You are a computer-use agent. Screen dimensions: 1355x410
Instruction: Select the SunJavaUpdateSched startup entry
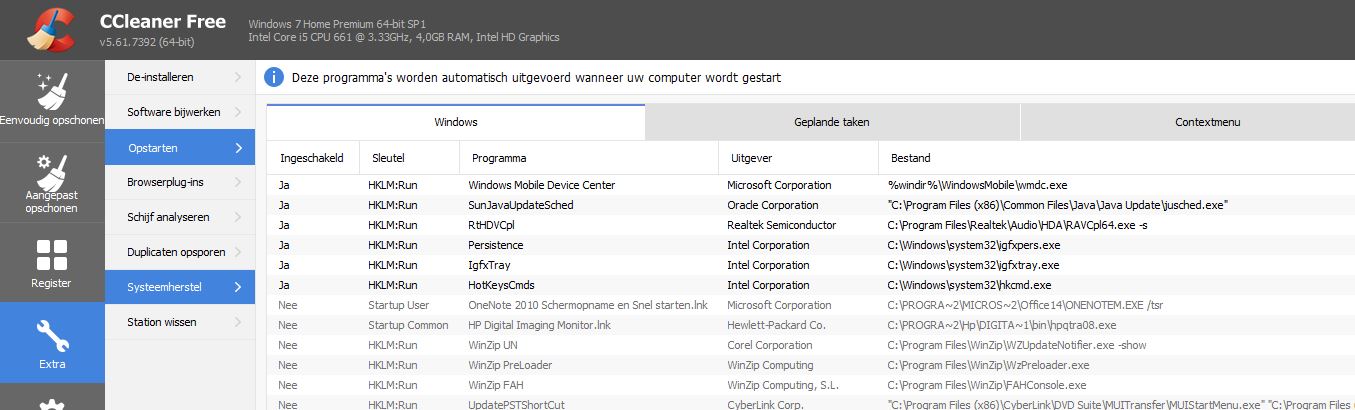(x=520, y=205)
